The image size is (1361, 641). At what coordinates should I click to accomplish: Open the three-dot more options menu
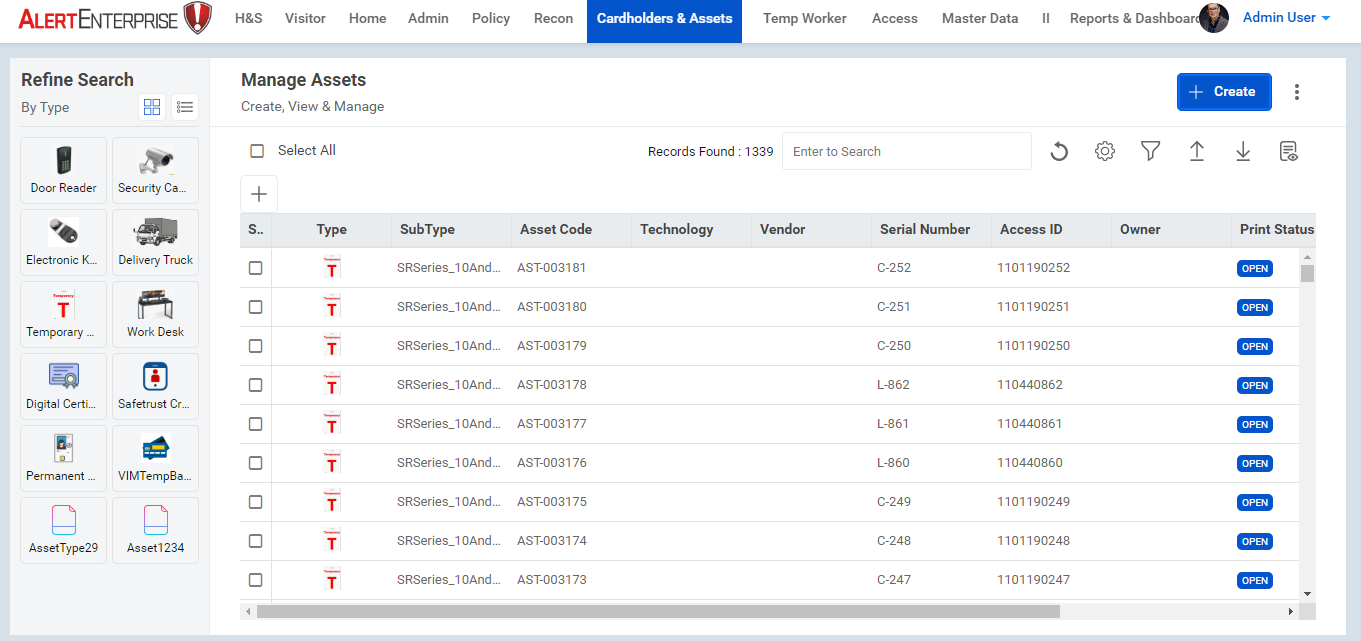pyautogui.click(x=1297, y=92)
